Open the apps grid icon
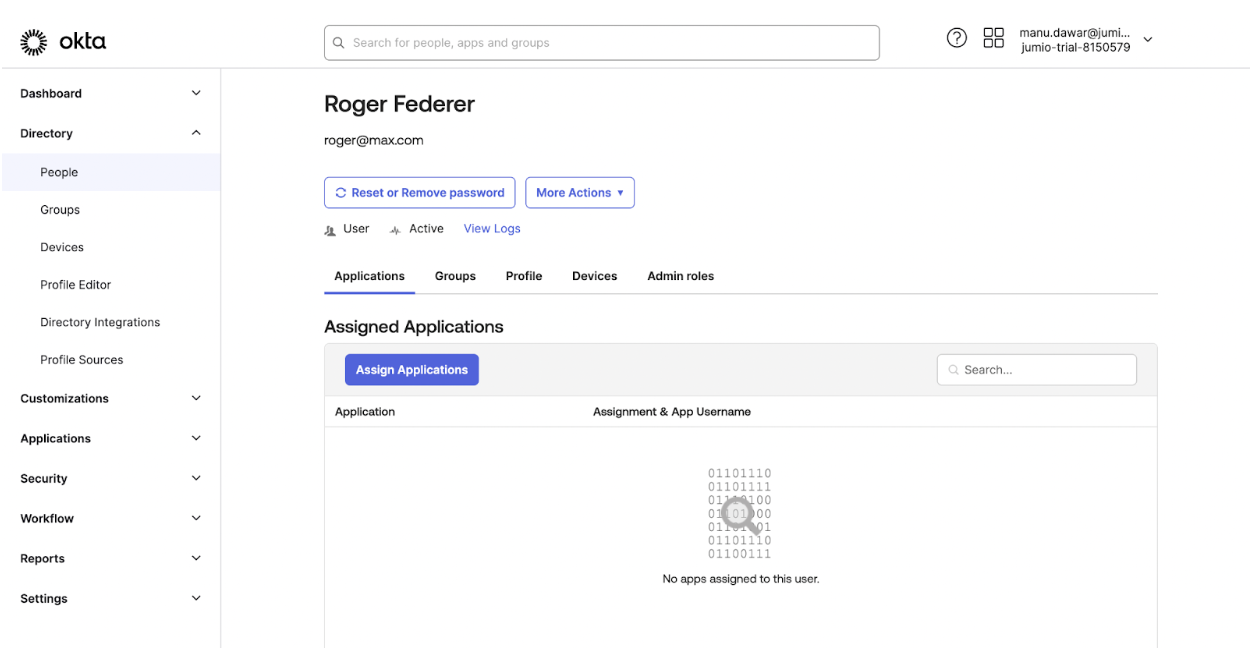 coord(994,39)
